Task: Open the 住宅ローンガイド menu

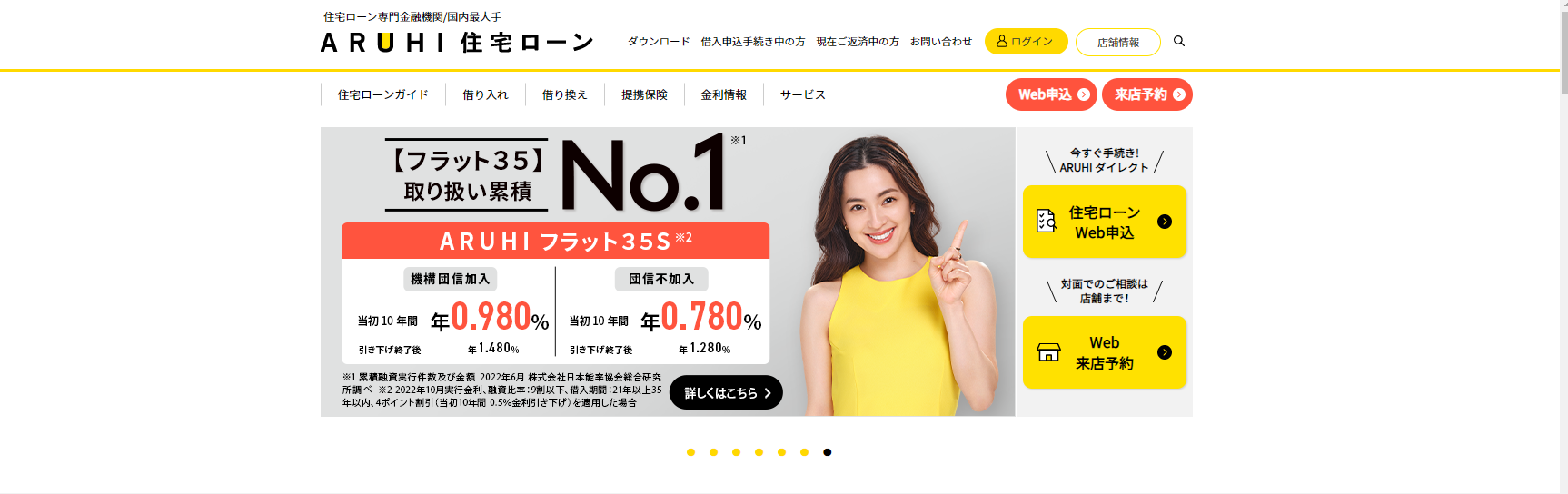Action: [x=382, y=94]
